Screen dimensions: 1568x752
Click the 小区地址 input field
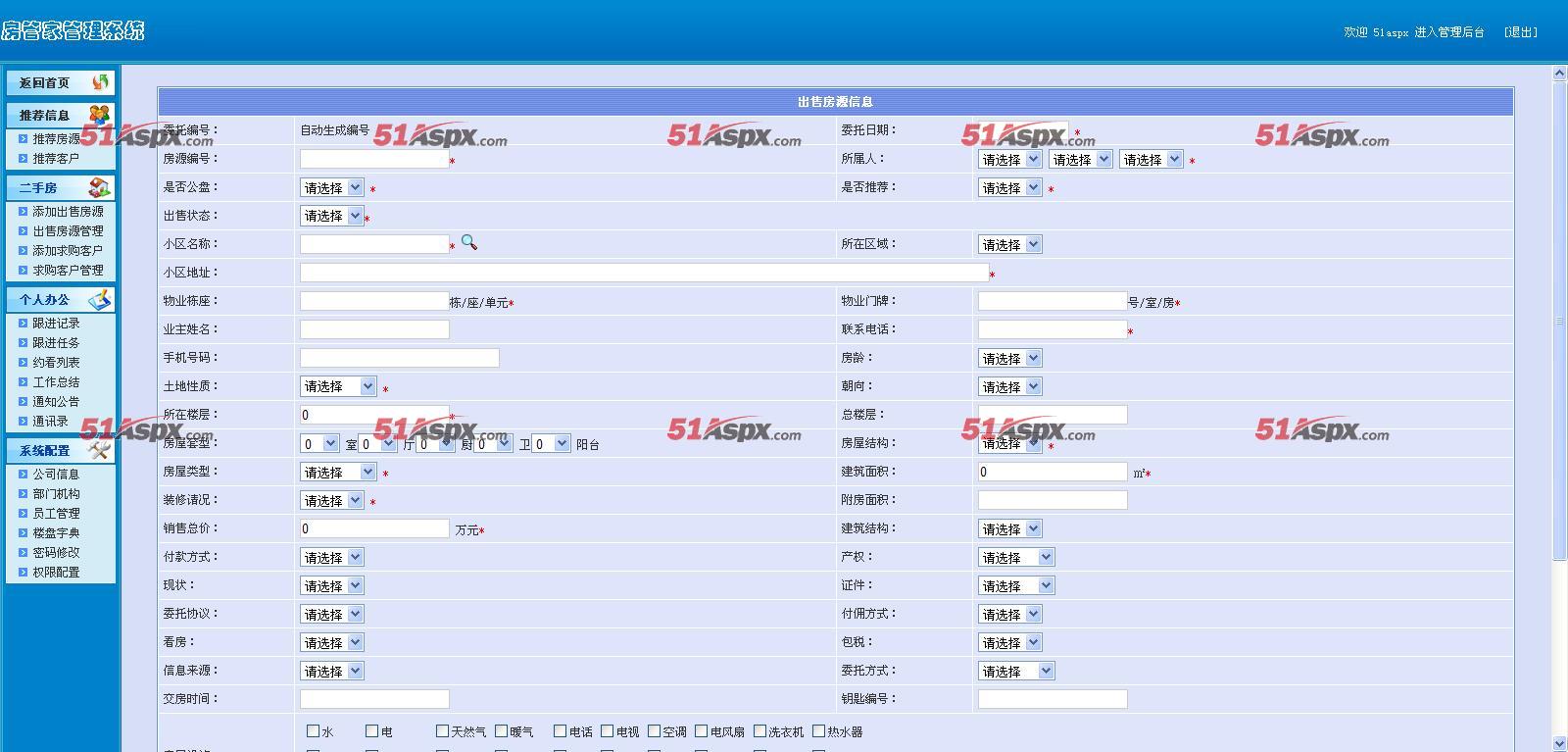[x=644, y=273]
